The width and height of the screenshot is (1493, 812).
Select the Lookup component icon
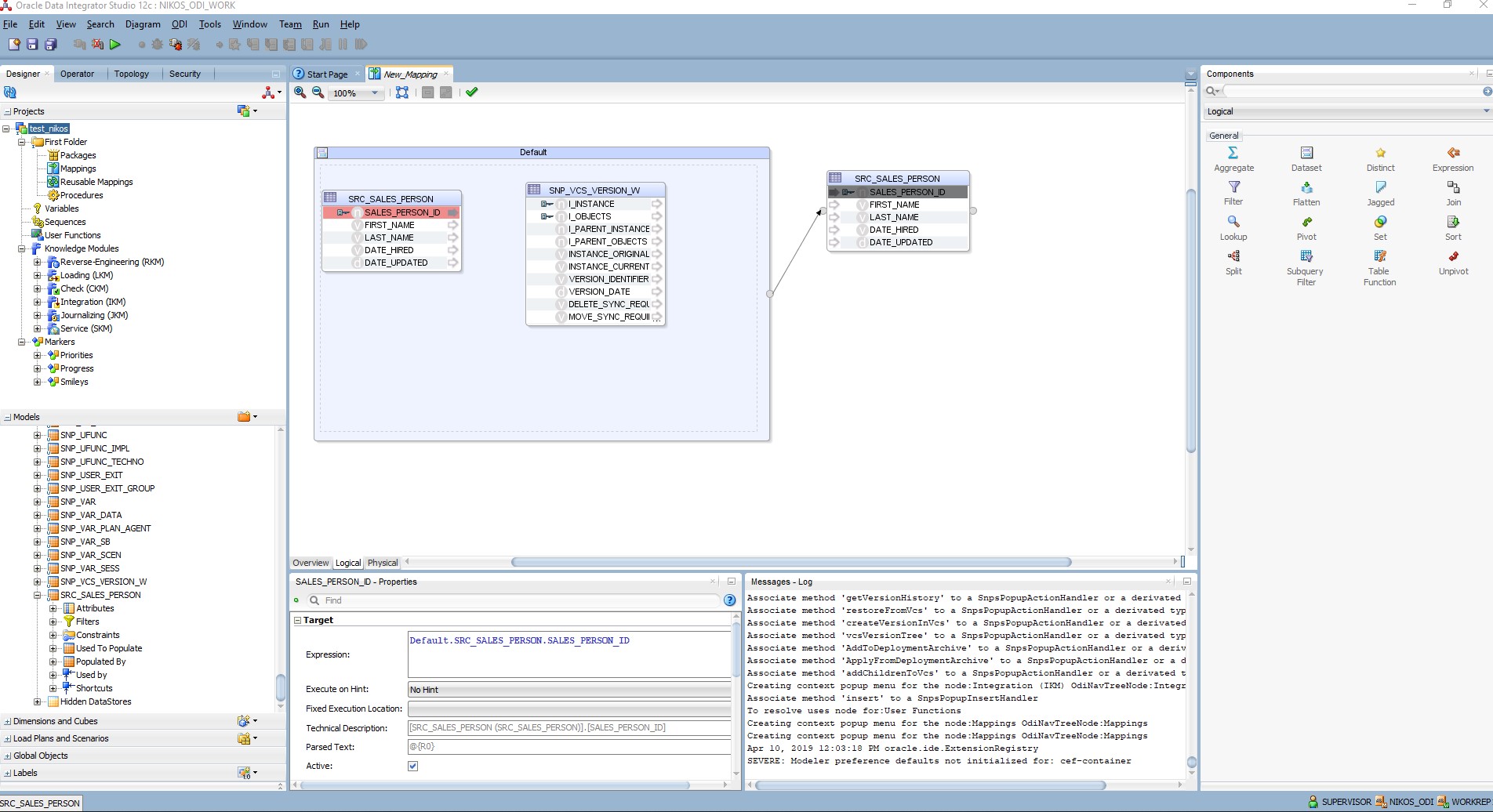[1233, 223]
